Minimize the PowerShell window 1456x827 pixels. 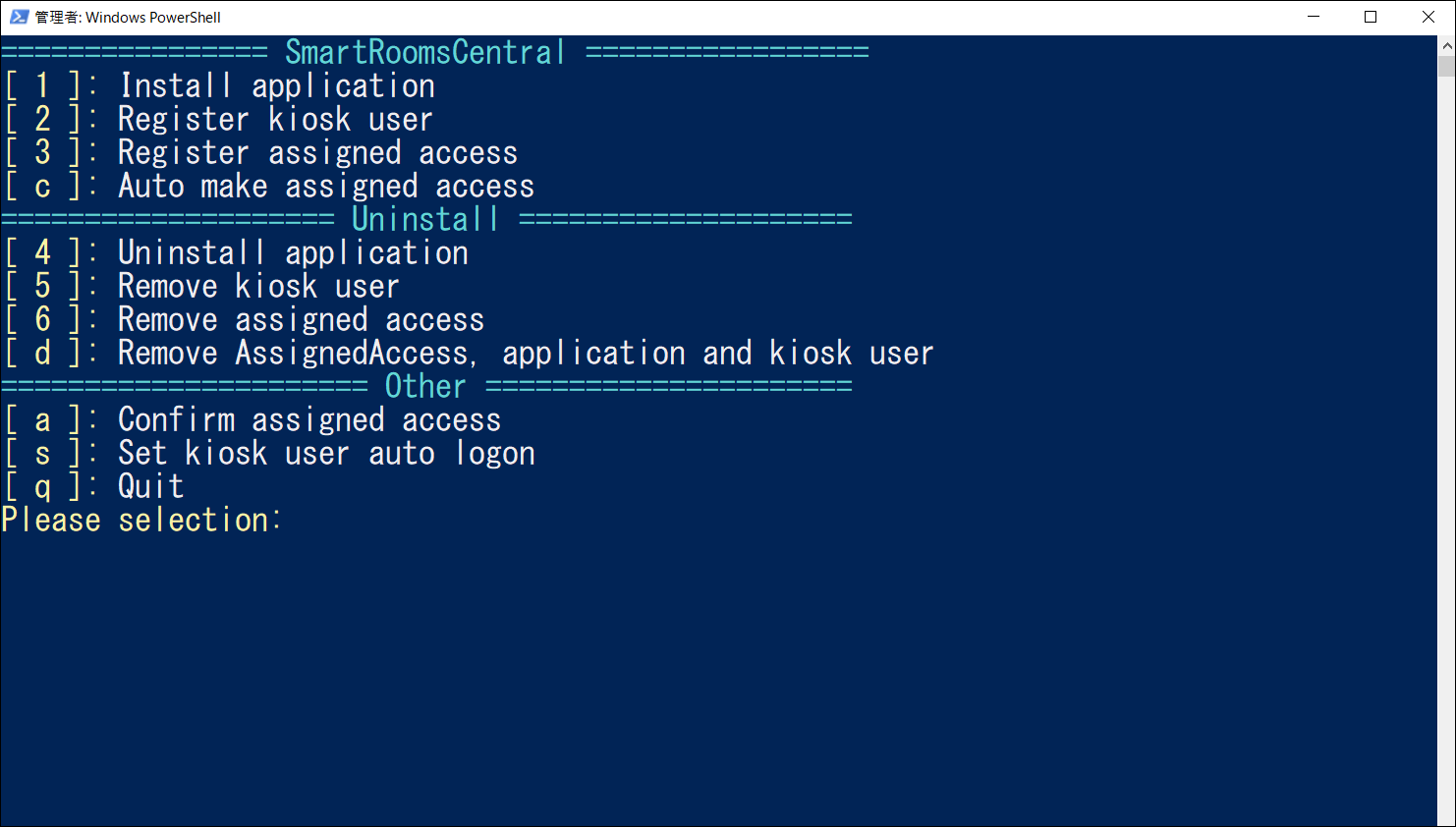1314,17
